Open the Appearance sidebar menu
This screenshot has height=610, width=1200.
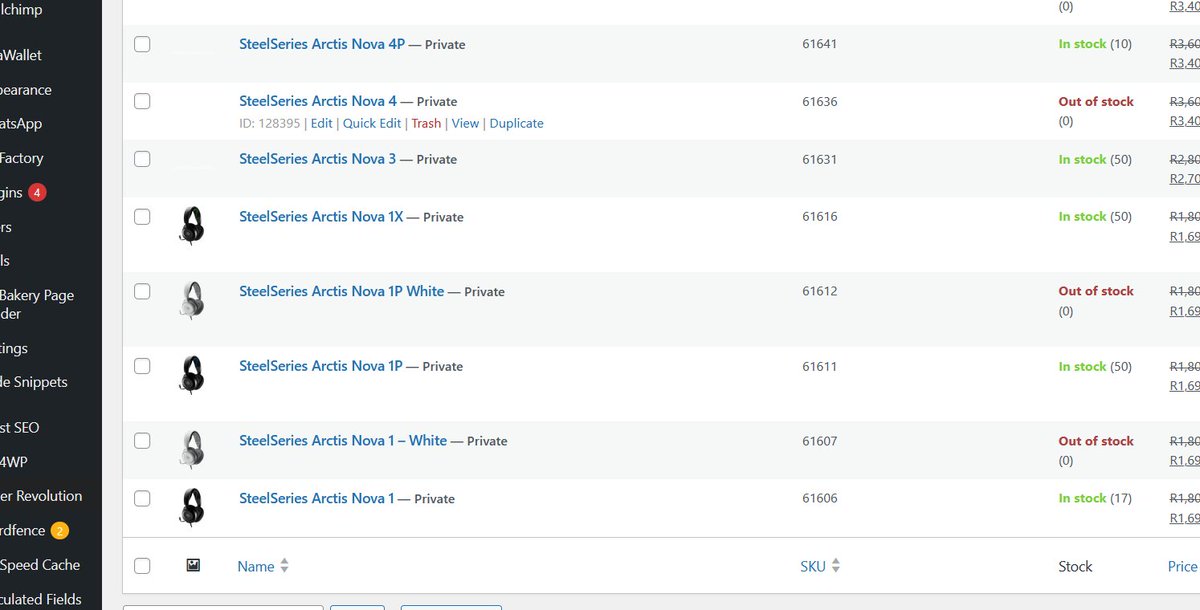coord(26,90)
